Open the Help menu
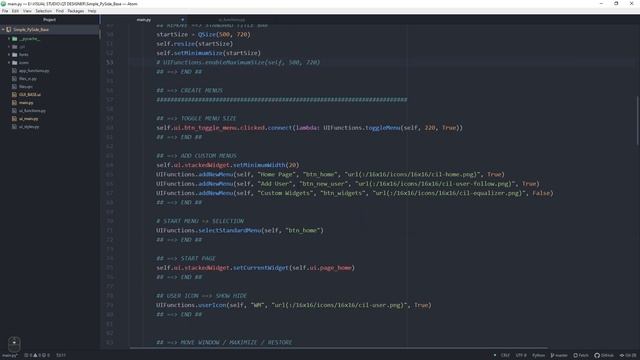Viewport: 640px width, 360px height. tap(92, 11)
